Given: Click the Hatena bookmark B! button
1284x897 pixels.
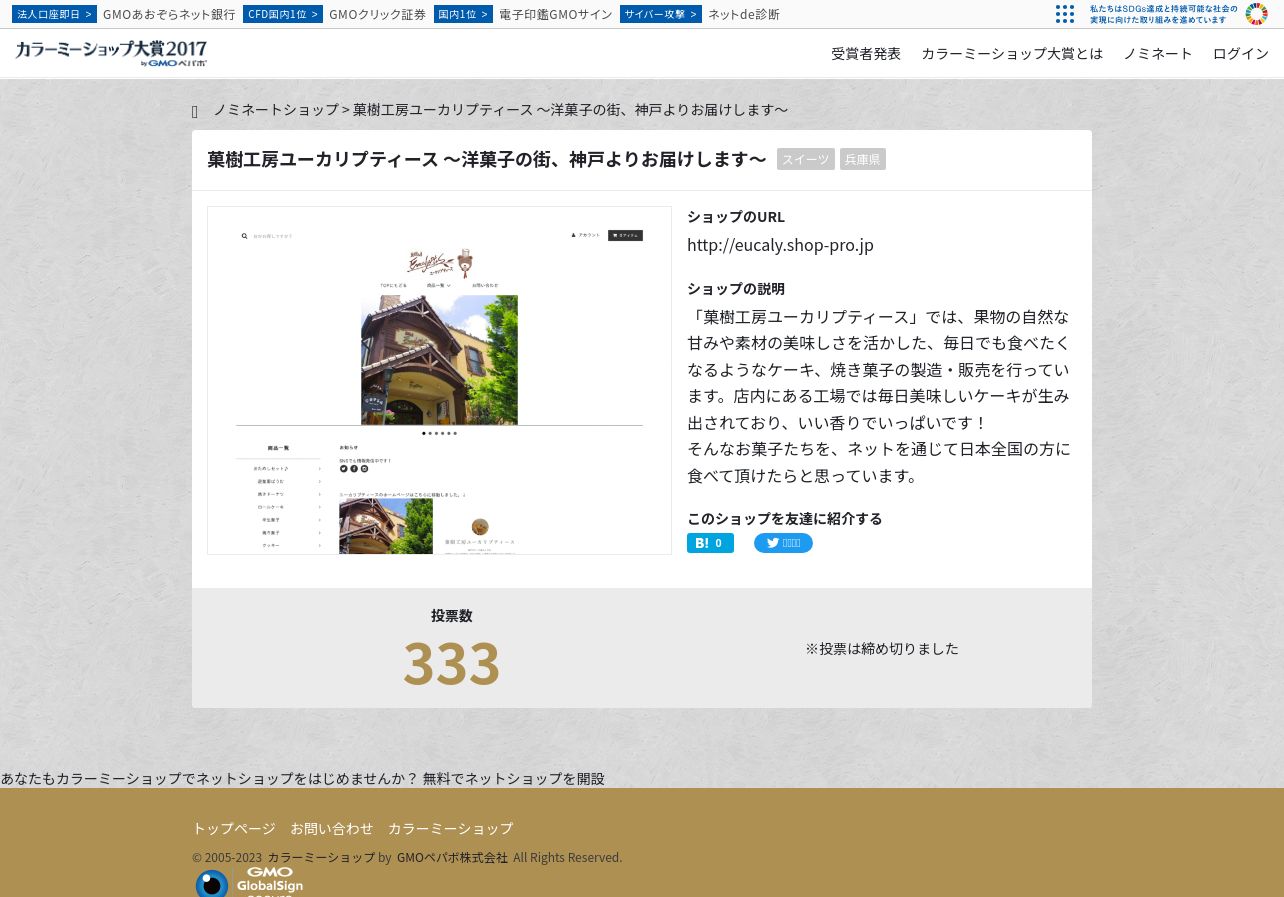Looking at the screenshot, I should coord(710,543).
